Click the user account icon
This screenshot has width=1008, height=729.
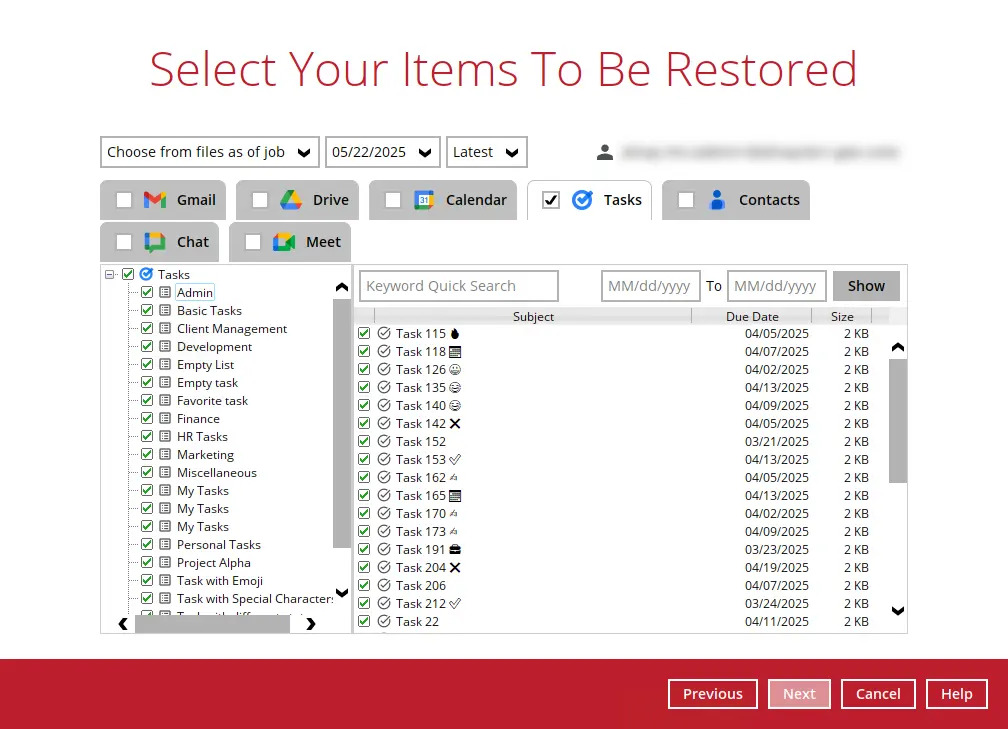coord(605,152)
